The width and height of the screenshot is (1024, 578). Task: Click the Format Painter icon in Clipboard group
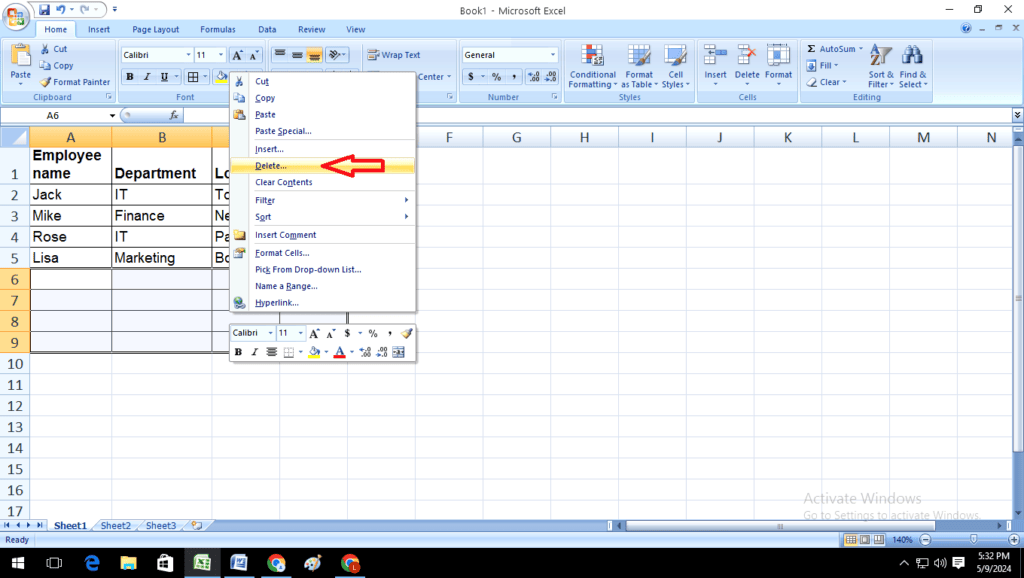click(46, 82)
